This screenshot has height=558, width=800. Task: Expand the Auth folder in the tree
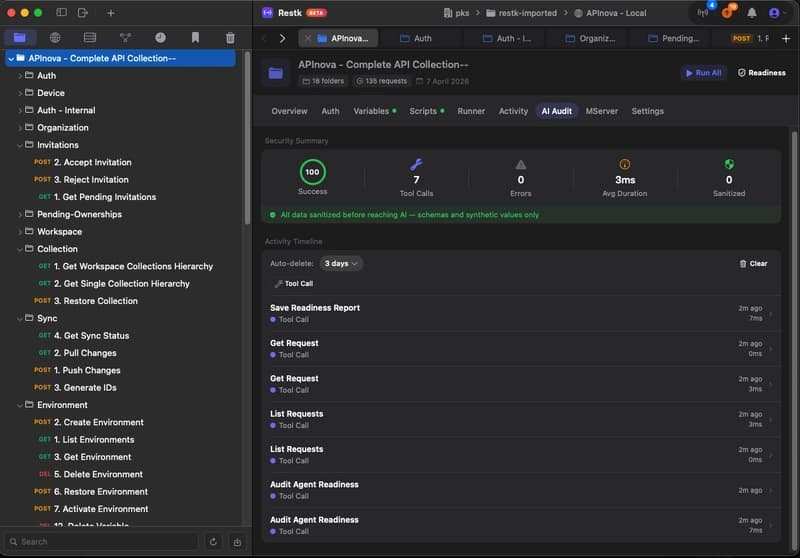coord(20,75)
